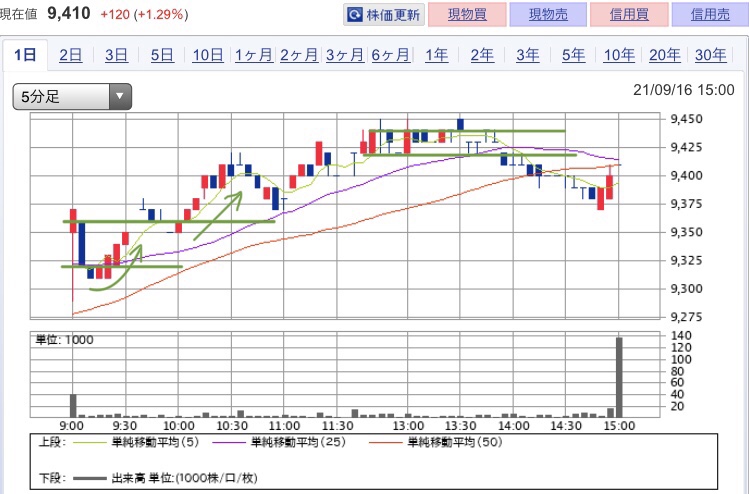
Task: Click the 現物売 button
Action: [548, 14]
